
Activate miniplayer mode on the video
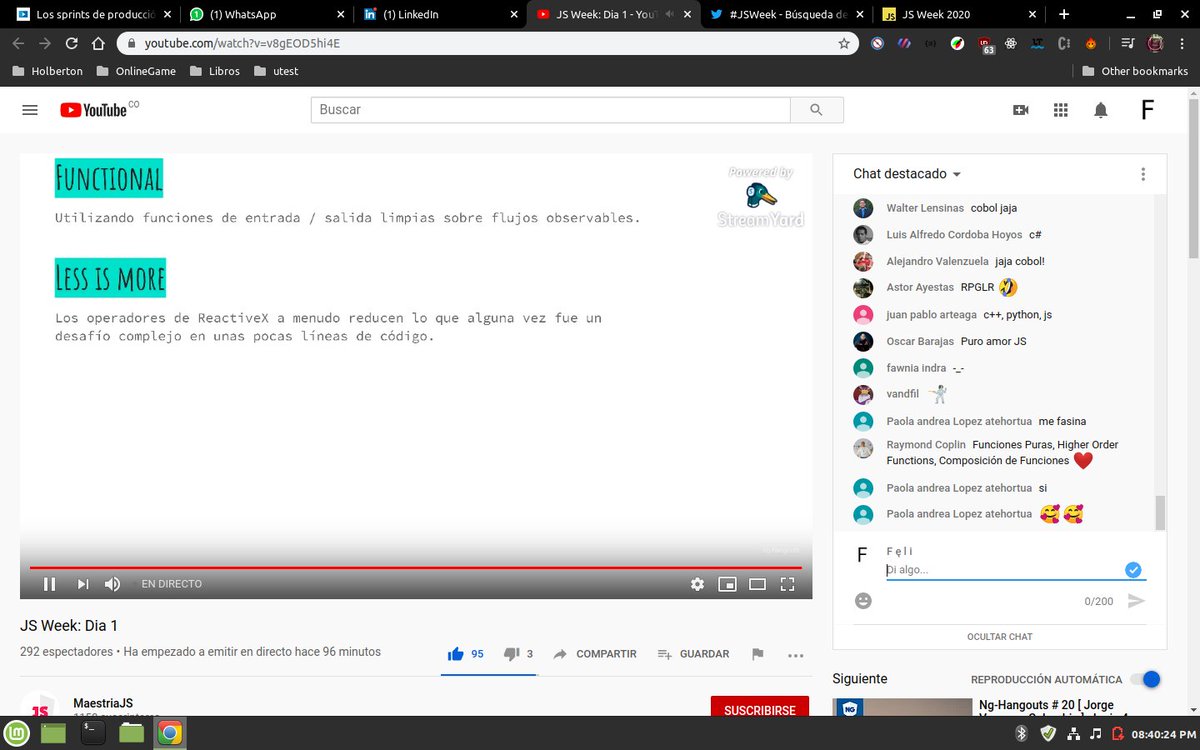(x=727, y=584)
